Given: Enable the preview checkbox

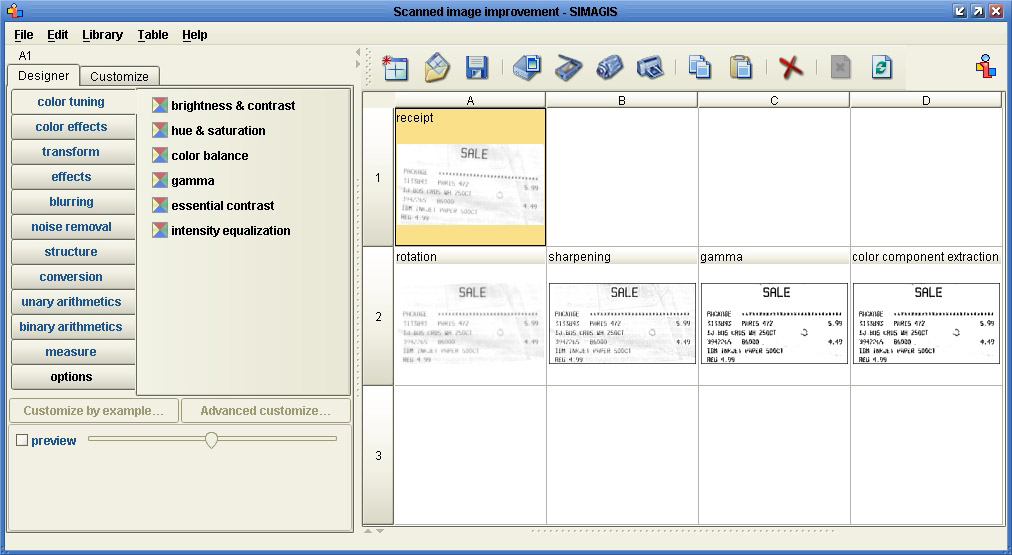Looking at the screenshot, I should click(22, 441).
